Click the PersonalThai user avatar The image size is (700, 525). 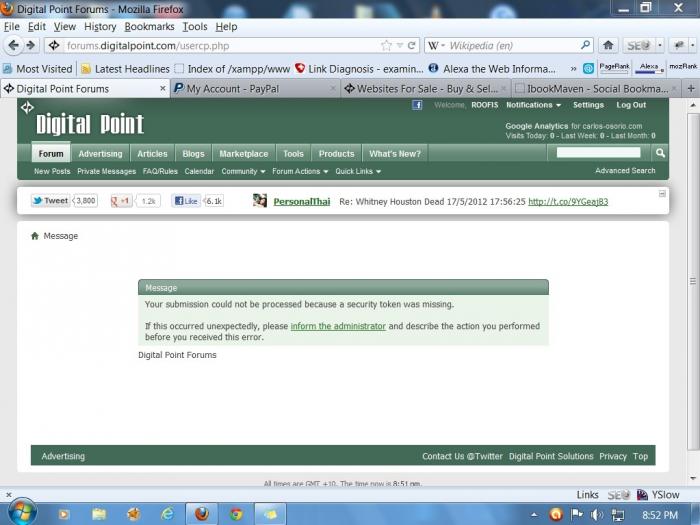pyautogui.click(x=259, y=201)
